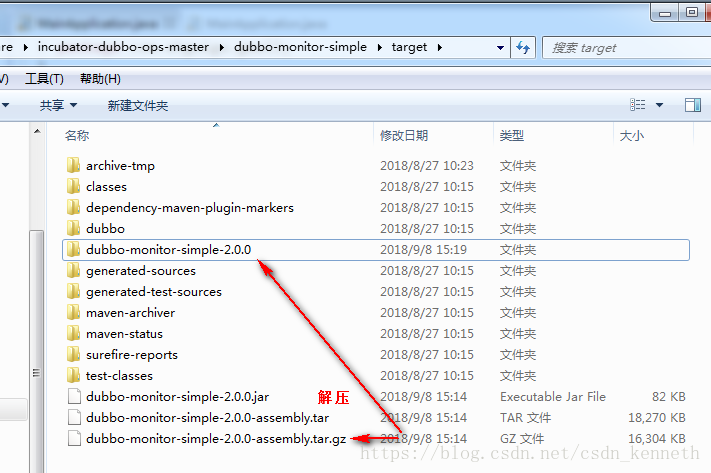The image size is (711, 473).
Task: Click the TAR 文件 type cell
Action: point(525,418)
